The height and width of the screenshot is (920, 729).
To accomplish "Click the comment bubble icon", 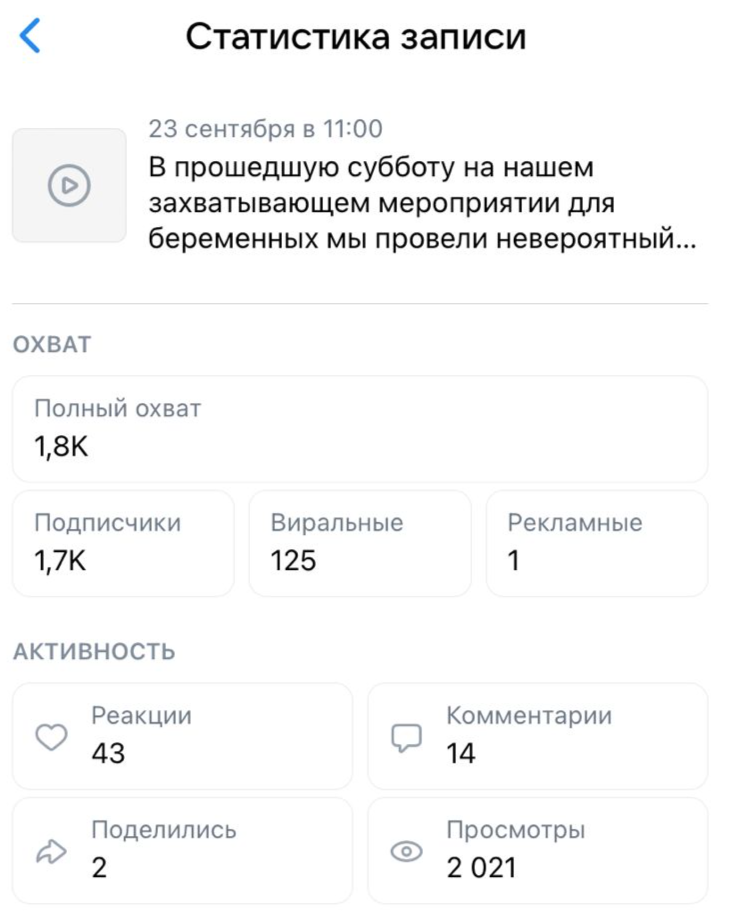I will [405, 737].
